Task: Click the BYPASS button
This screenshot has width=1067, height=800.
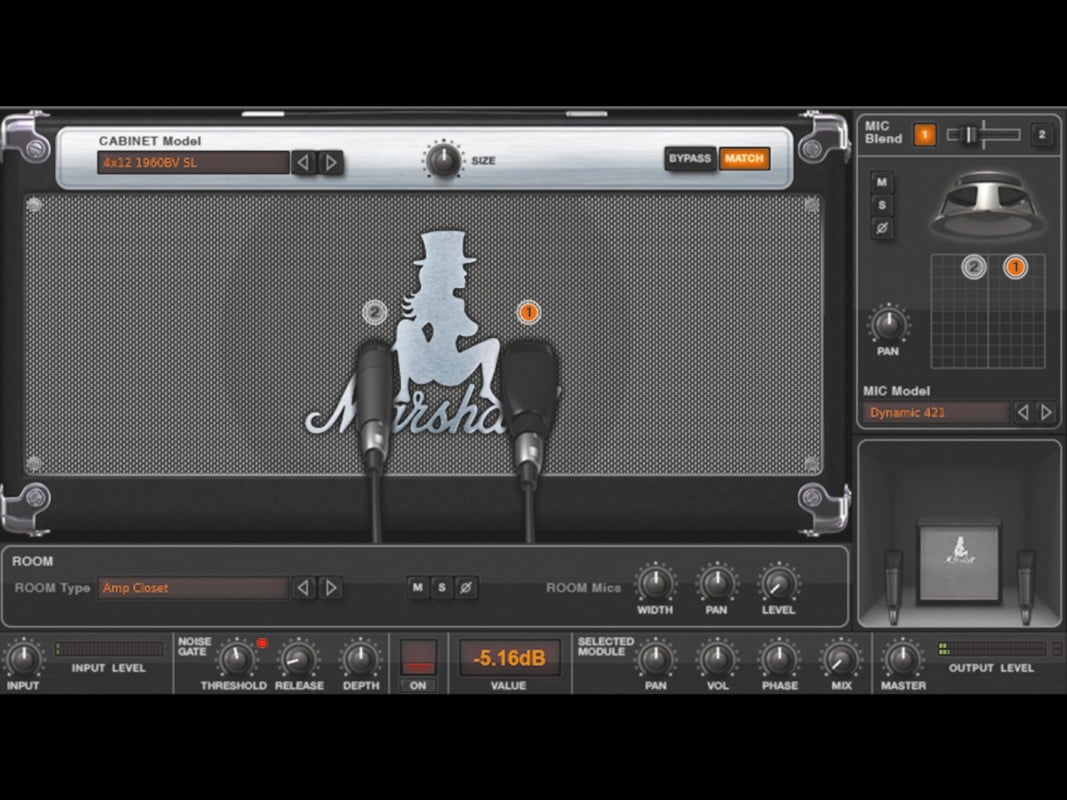Action: pyautogui.click(x=689, y=159)
